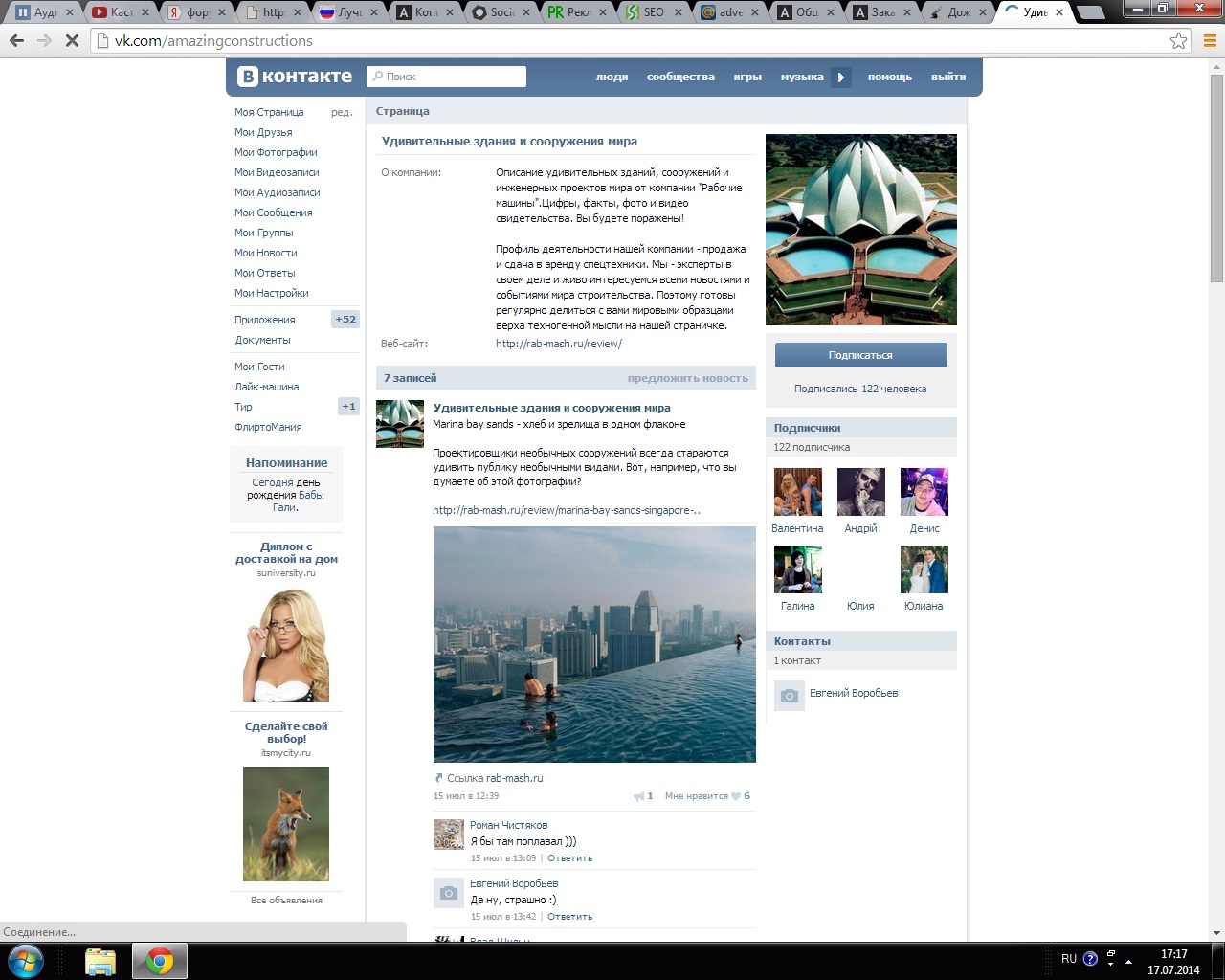Click 'выйти' to log out

[x=948, y=77]
